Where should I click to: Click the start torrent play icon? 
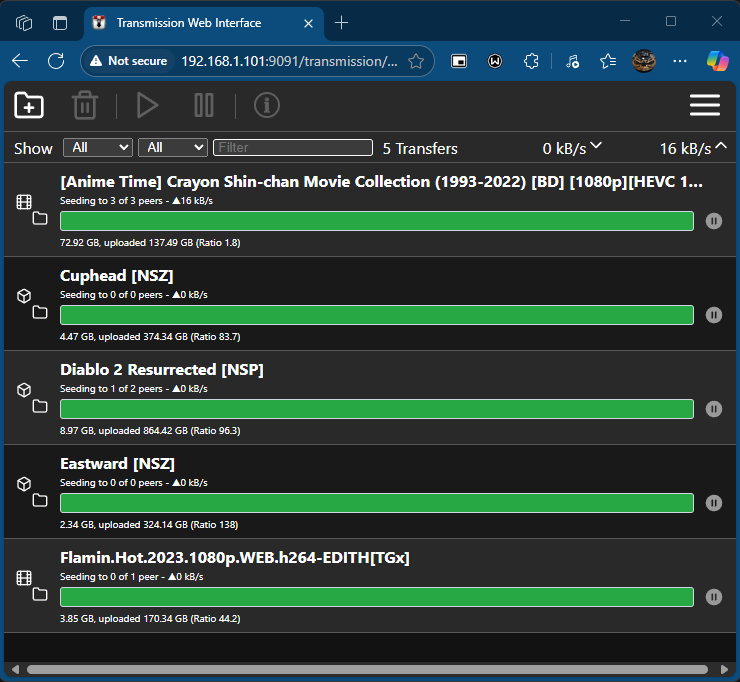tap(147, 105)
